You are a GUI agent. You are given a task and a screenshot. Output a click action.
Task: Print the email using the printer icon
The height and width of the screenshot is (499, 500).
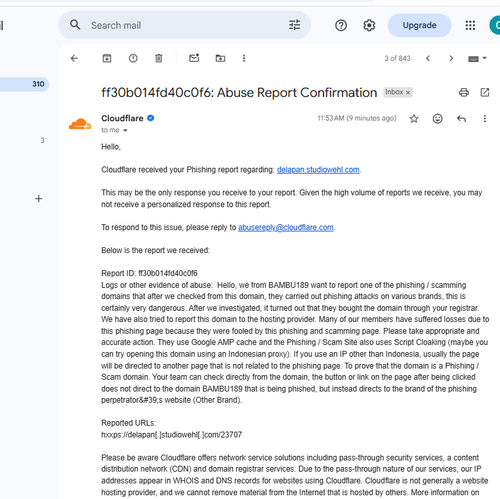tap(464, 92)
